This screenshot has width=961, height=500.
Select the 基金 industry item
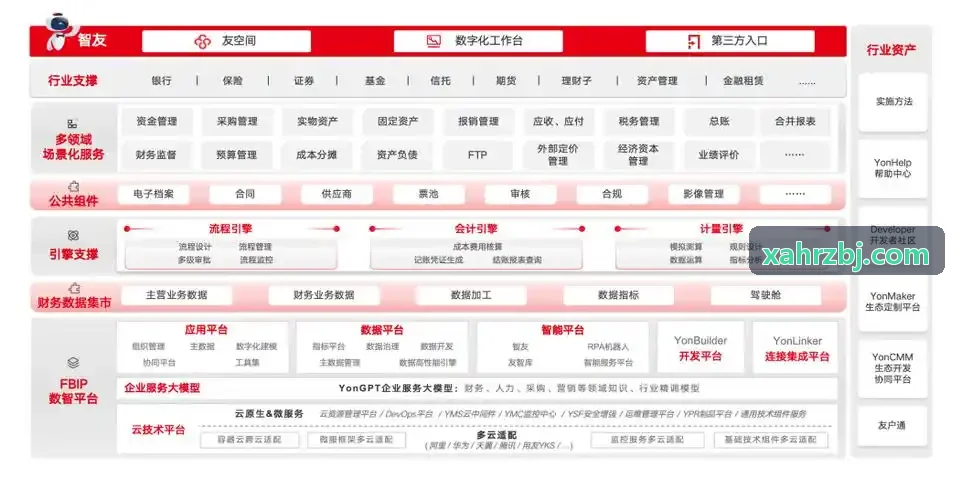(x=375, y=80)
